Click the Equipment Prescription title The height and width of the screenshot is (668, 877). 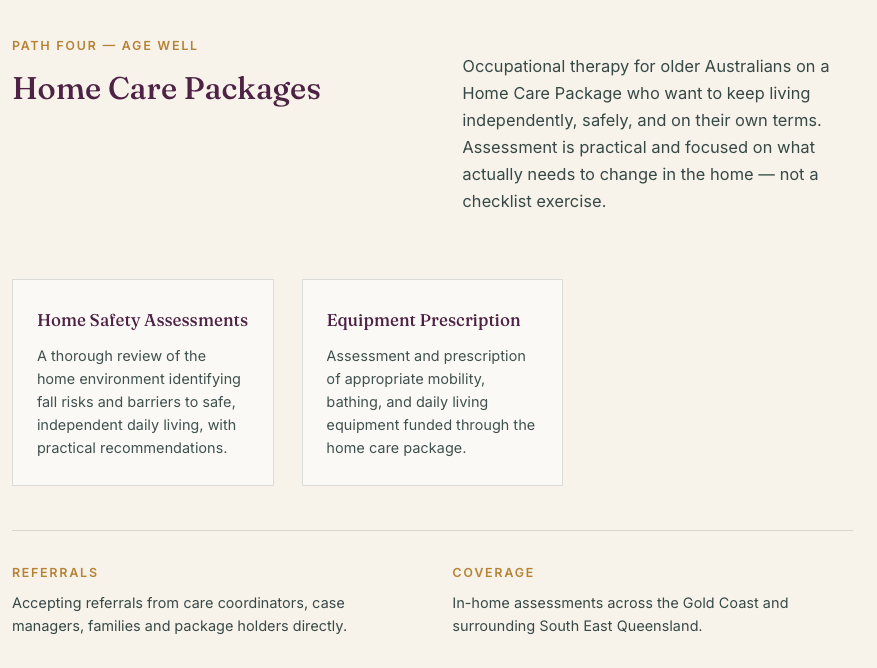[423, 321]
